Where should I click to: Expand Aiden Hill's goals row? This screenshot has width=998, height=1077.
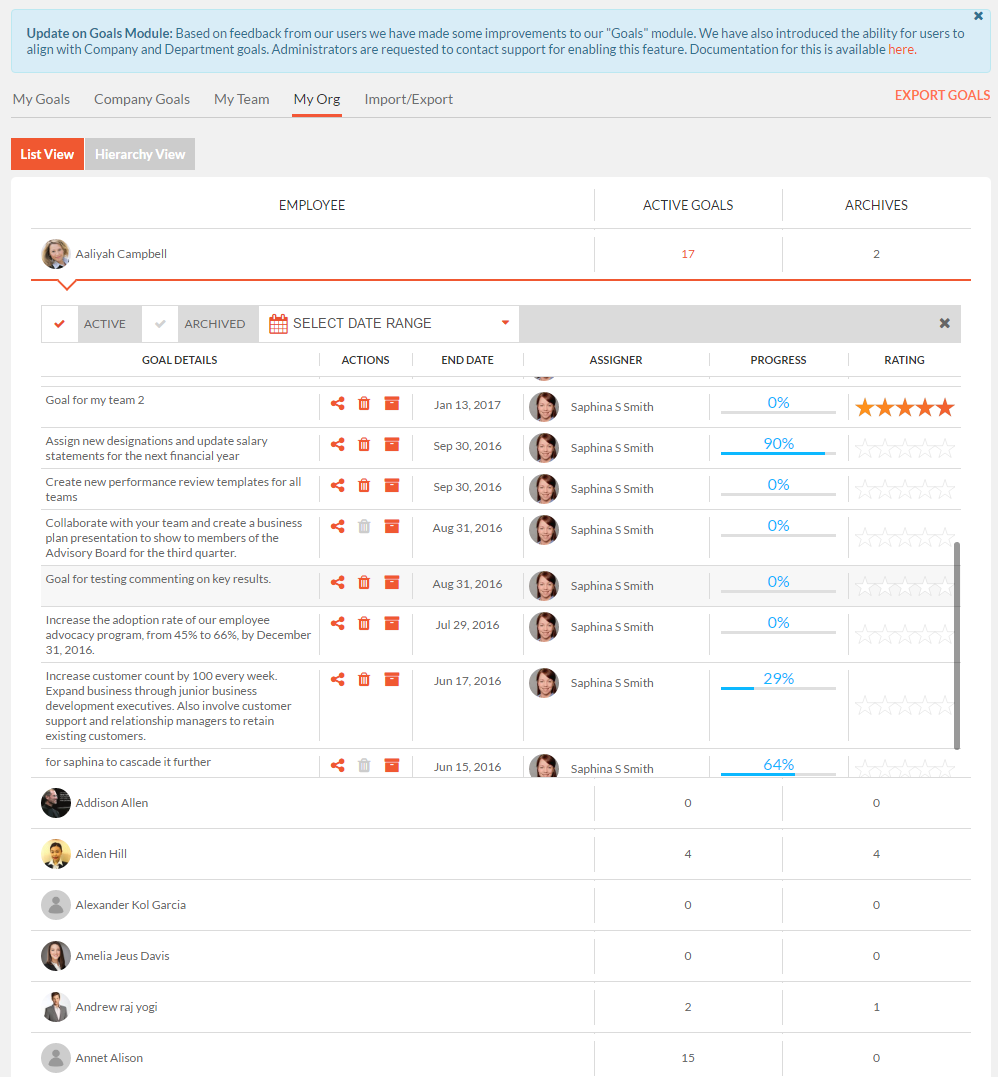pyautogui.click(x=501, y=854)
